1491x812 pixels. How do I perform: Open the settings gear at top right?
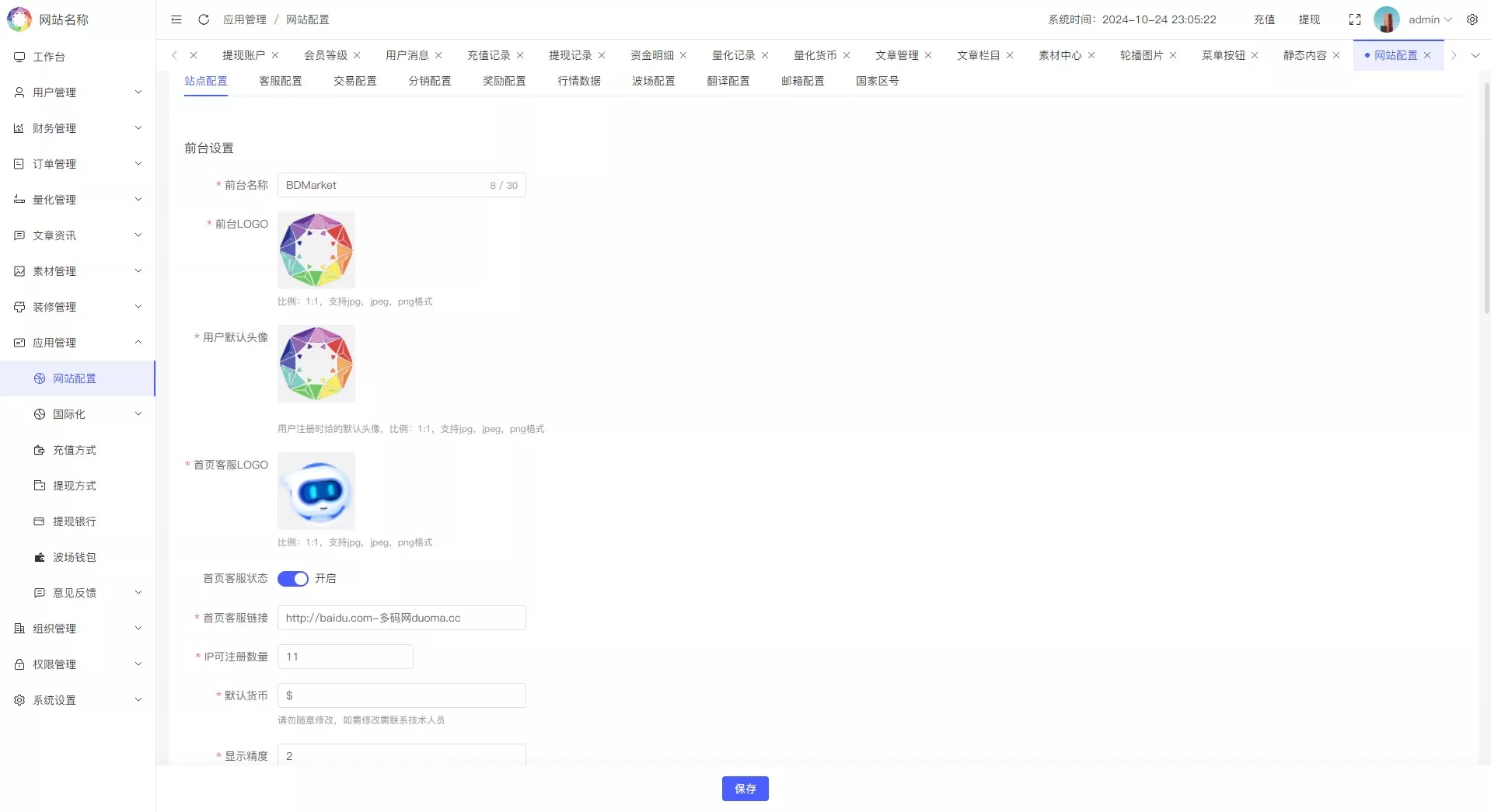click(1472, 19)
